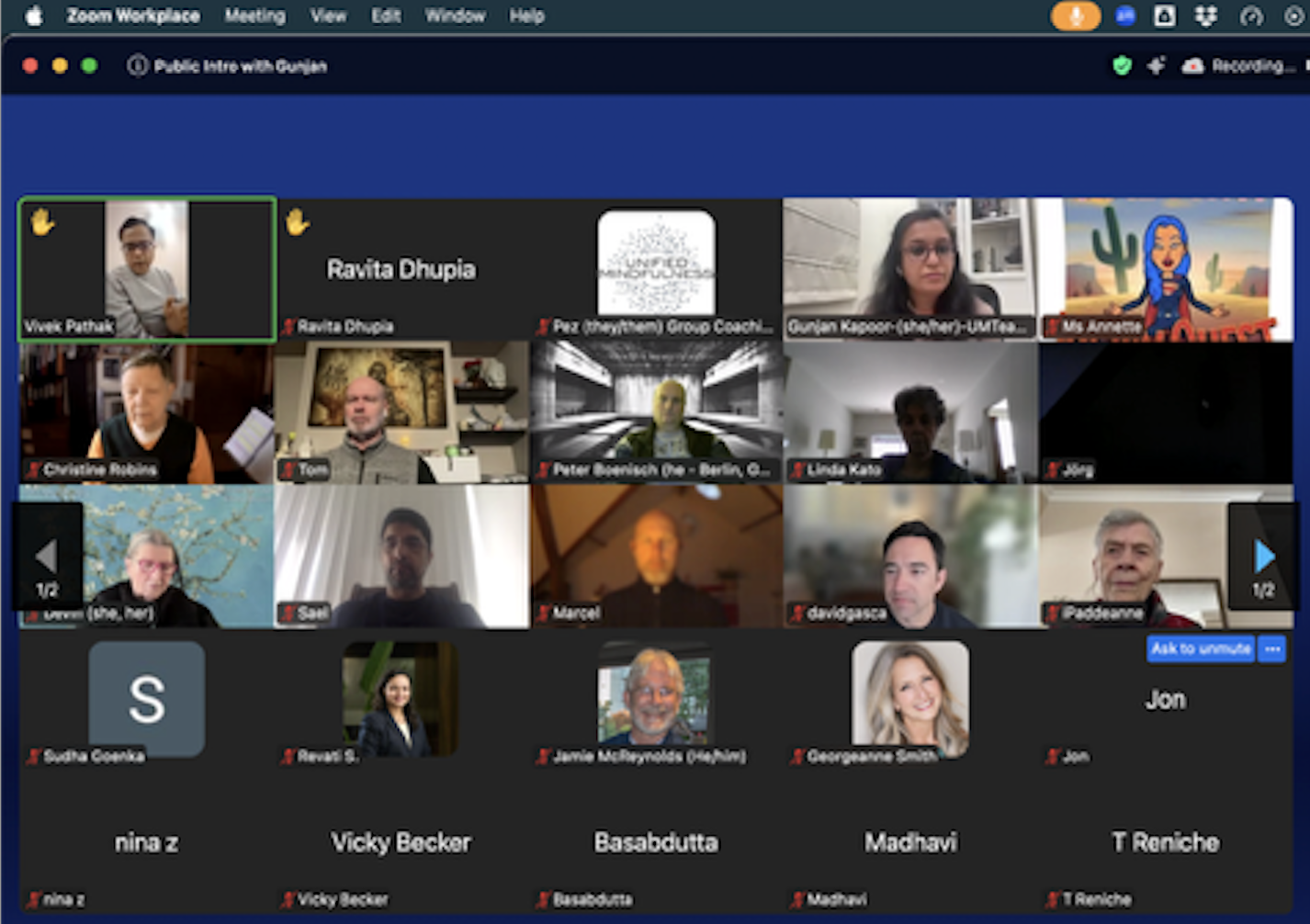Click the raised hand on Ravita Dhupia's tile

(297, 222)
